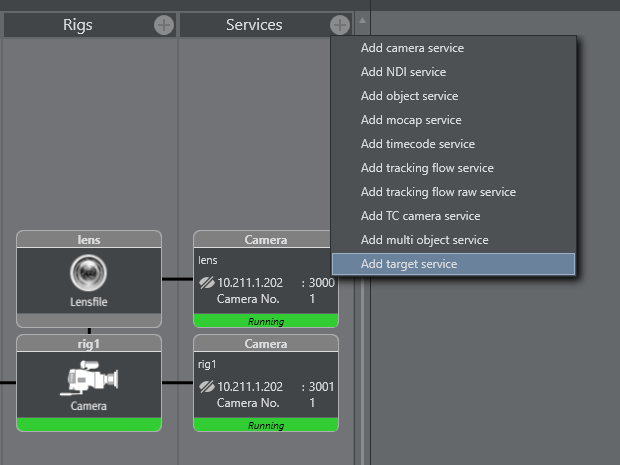The height and width of the screenshot is (465, 620).
Task: Select Add target service
Action: [409, 264]
